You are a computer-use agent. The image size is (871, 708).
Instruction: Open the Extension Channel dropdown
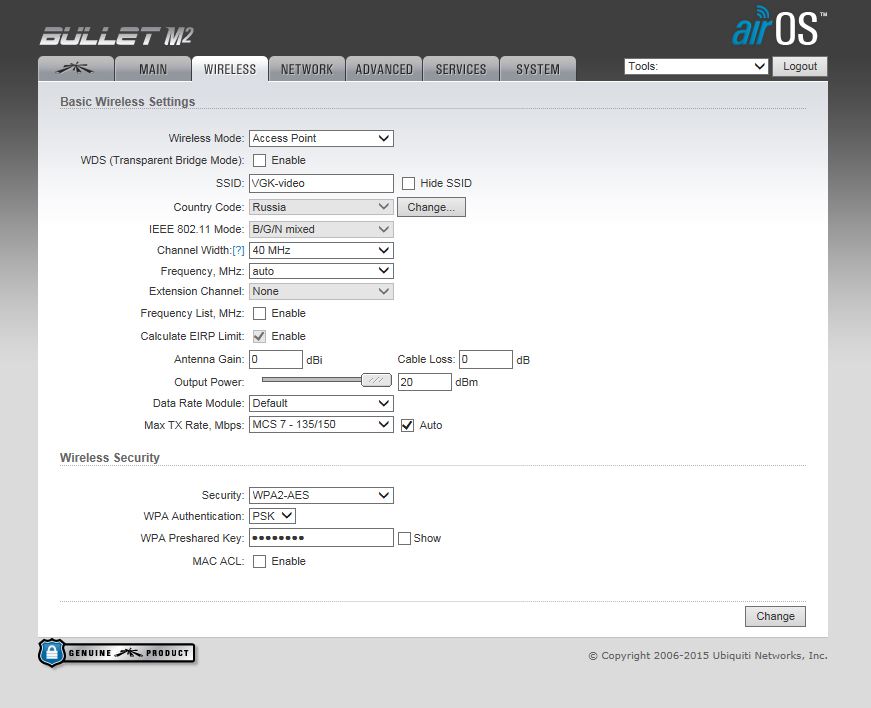[x=321, y=292]
